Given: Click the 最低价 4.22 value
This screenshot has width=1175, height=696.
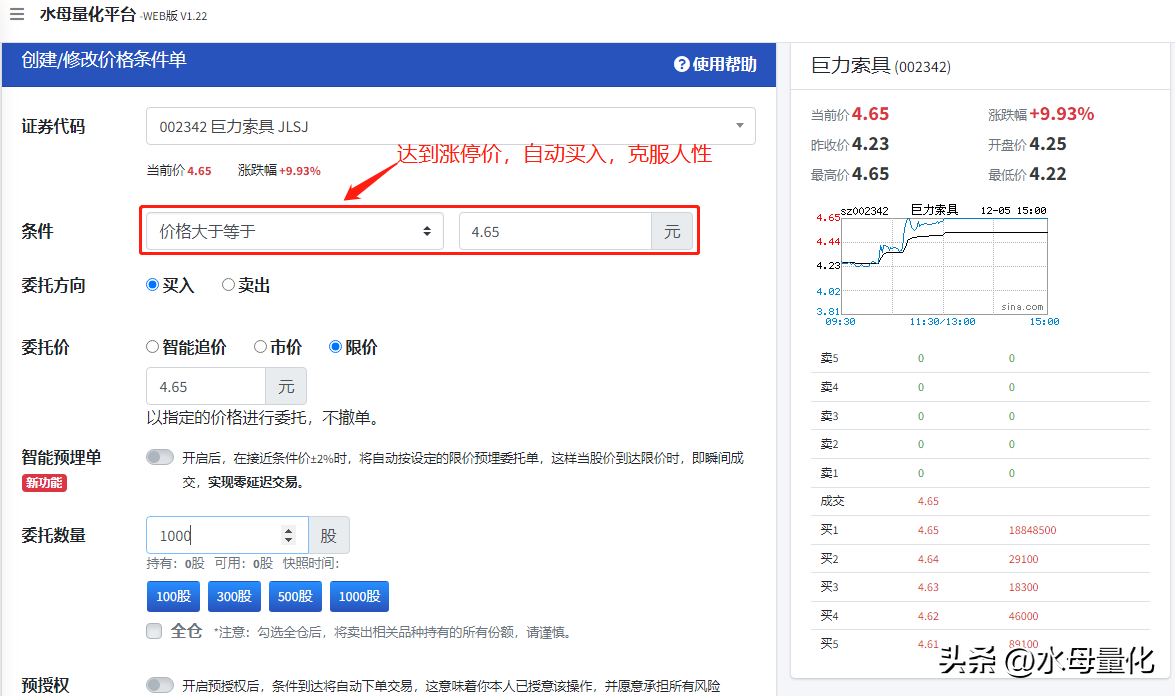Looking at the screenshot, I should pos(1048,174).
